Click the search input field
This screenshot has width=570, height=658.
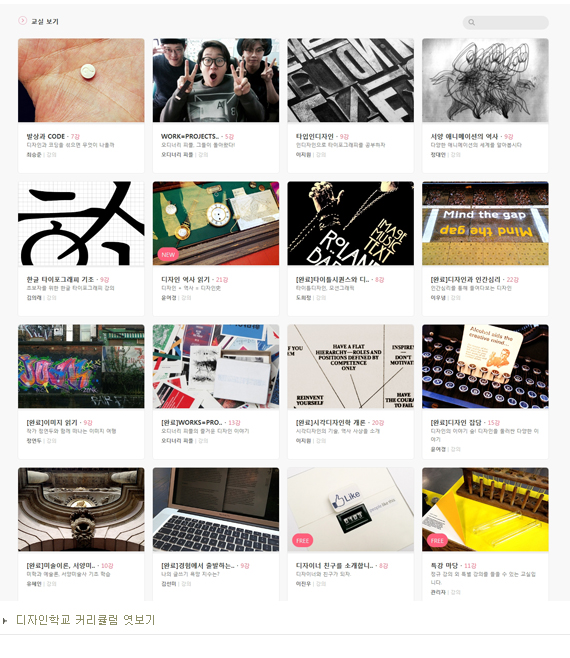pyautogui.click(x=505, y=22)
